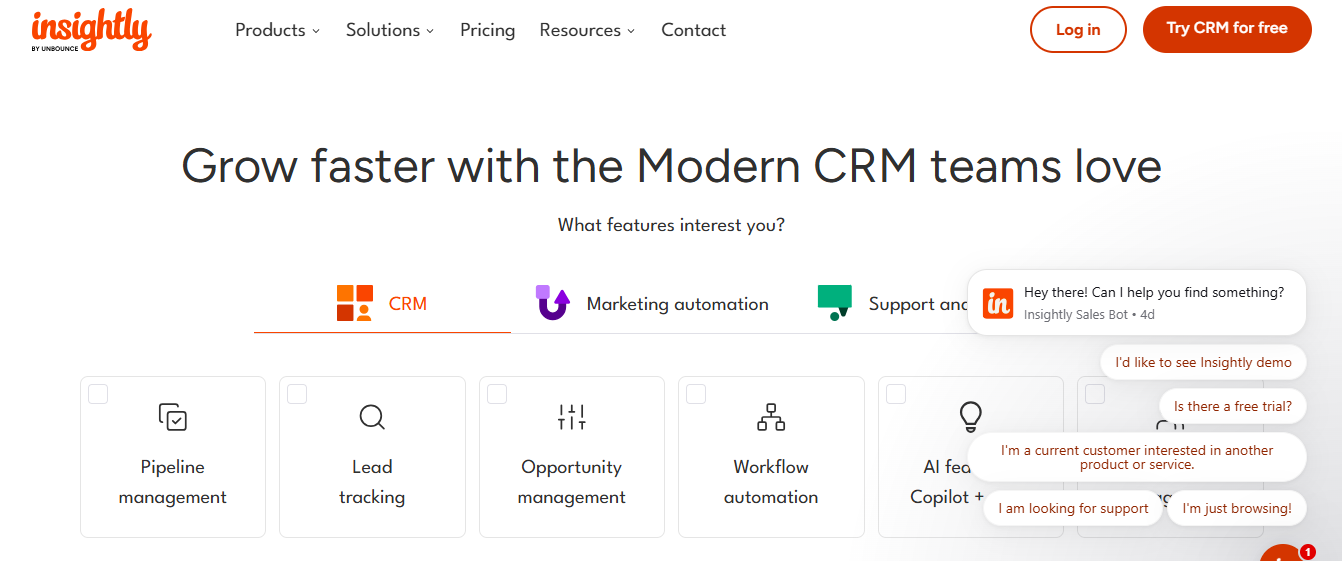Click the AI features lightbulb icon
This screenshot has width=1342, height=561.
(x=970, y=416)
